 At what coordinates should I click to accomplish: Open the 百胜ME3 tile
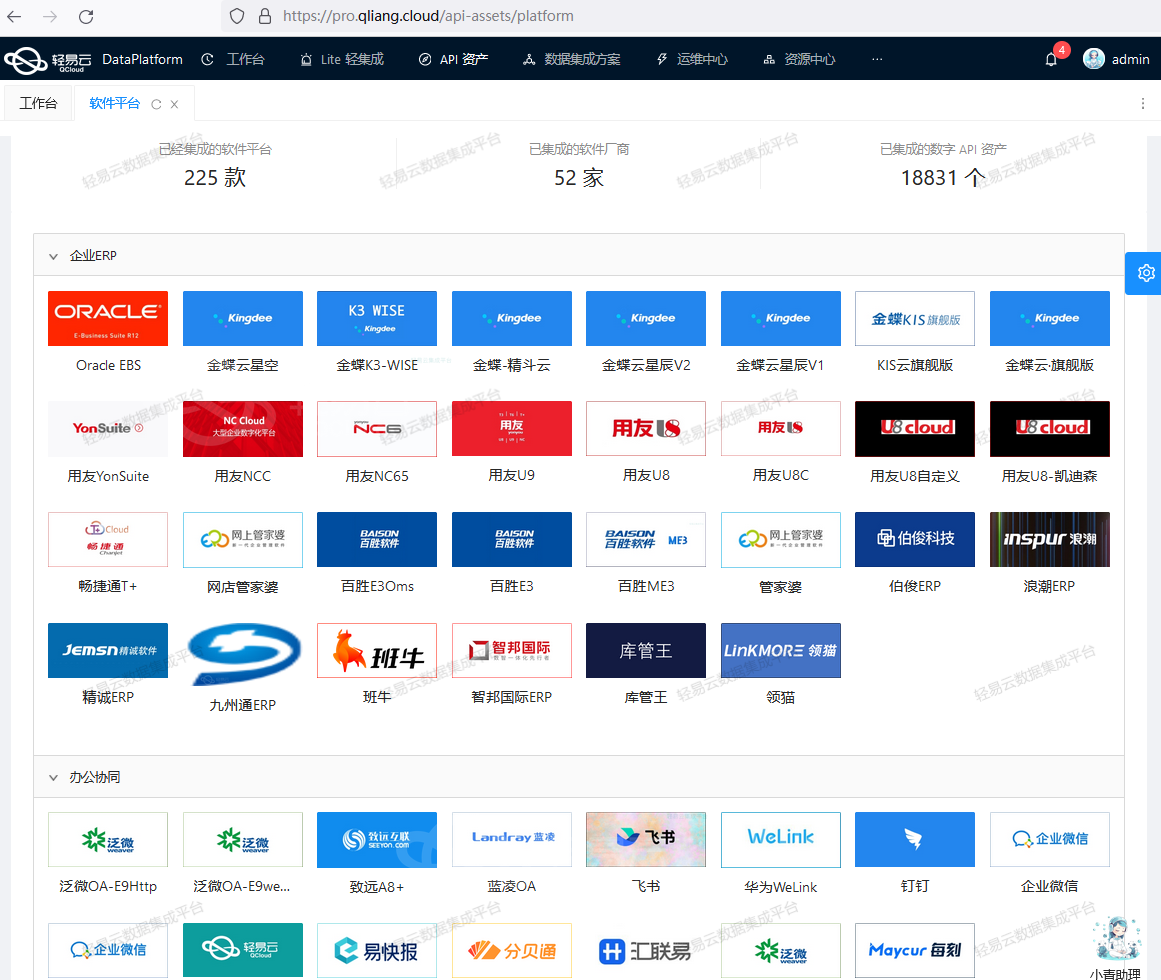(x=646, y=540)
